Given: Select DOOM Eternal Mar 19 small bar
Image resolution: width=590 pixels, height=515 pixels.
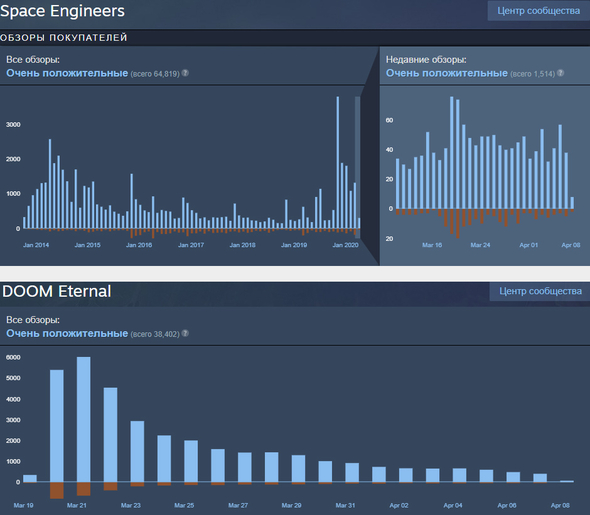Looking at the screenshot, I should pyautogui.click(x=30, y=478).
